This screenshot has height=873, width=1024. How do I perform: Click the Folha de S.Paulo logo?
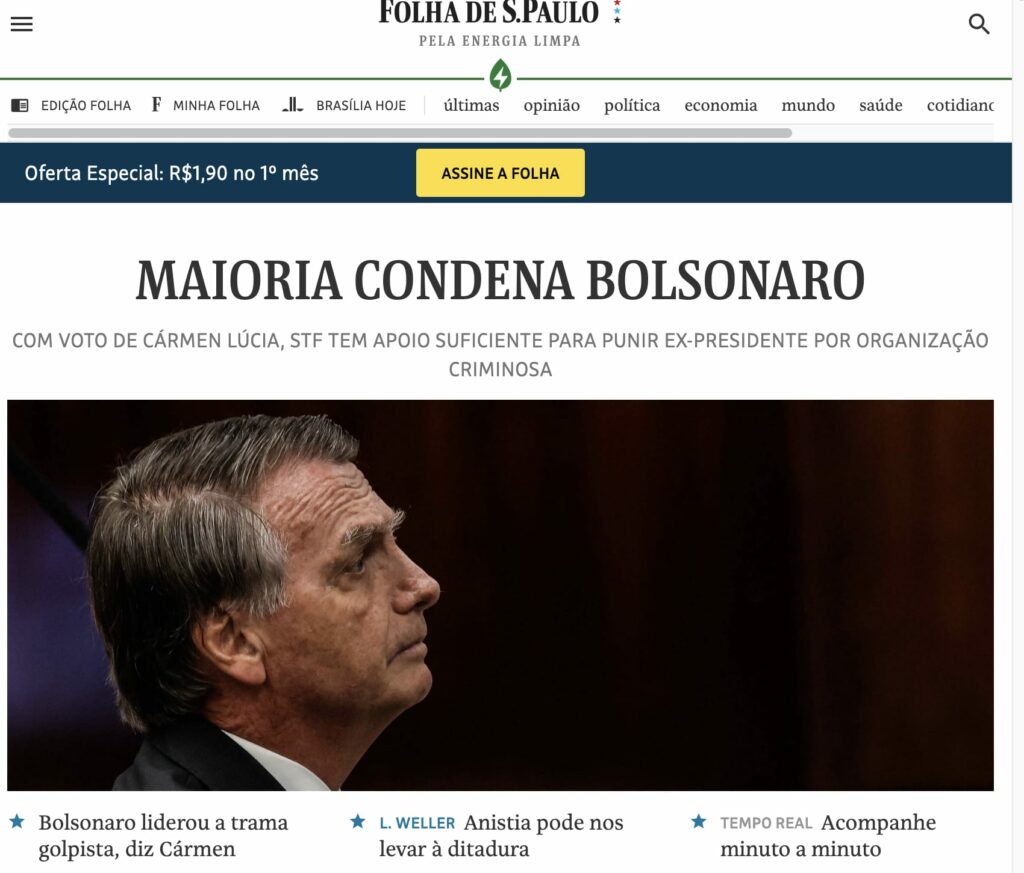tap(489, 12)
